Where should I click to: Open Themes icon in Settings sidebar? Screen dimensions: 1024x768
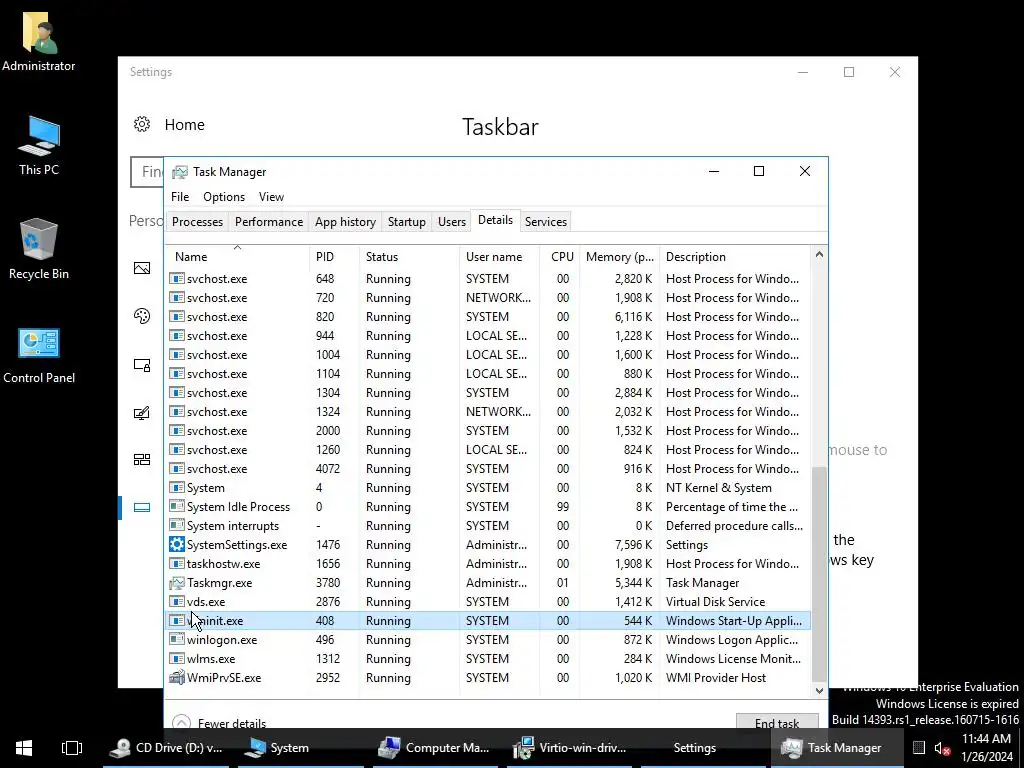[142, 413]
